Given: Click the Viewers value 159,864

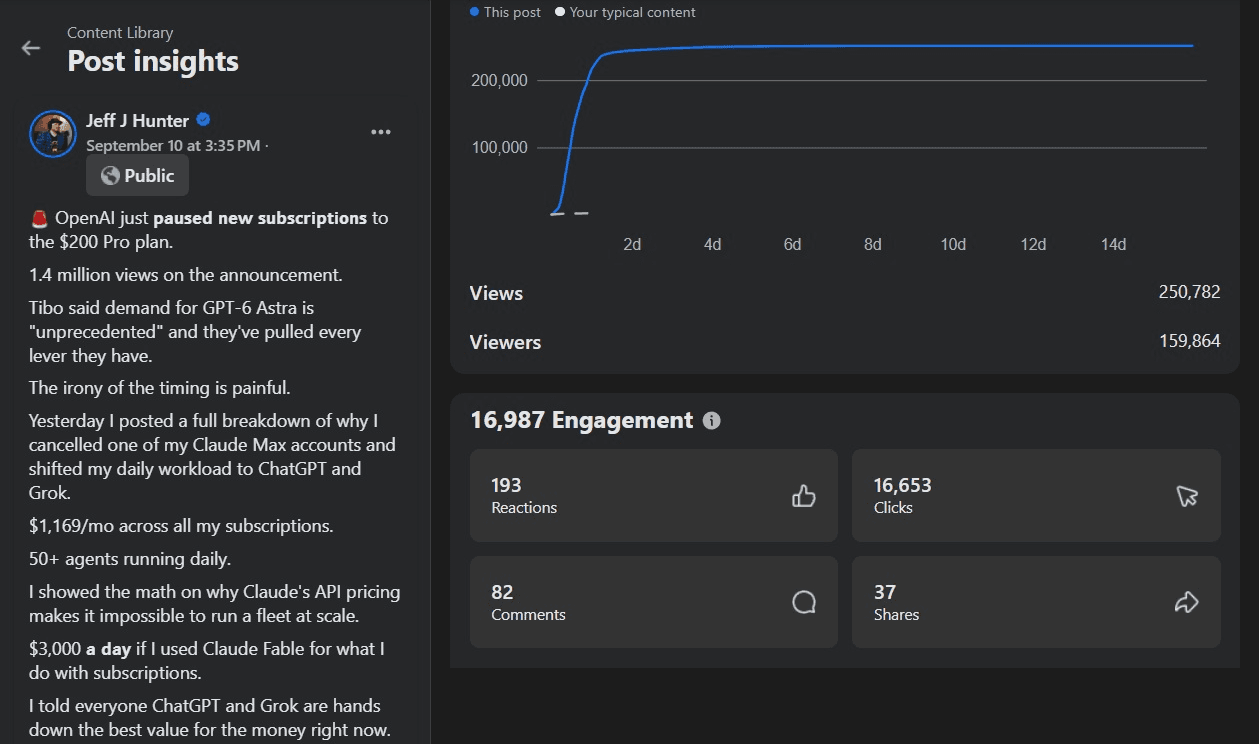Looking at the screenshot, I should point(1190,341).
